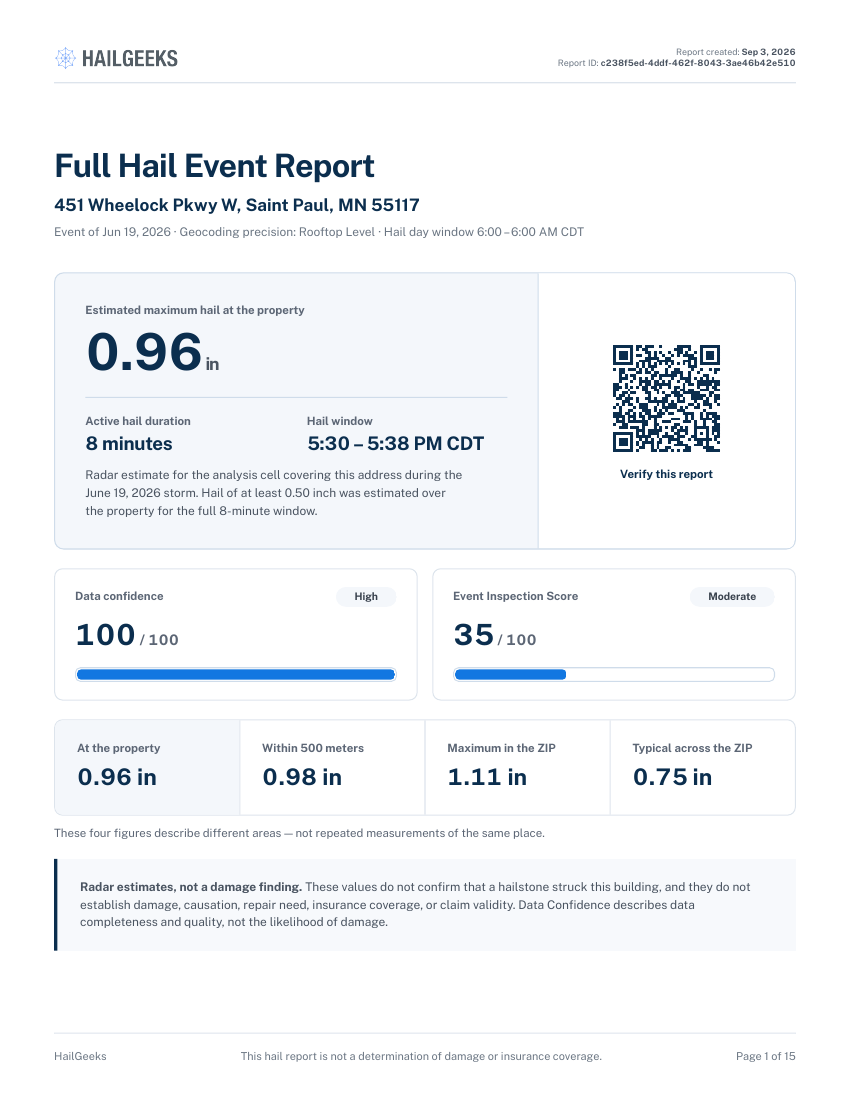Image resolution: width=850 pixels, height=1100 pixels.
Task: Click the 'Event Inspection Score' card label
Action: pyautogui.click(x=515, y=596)
